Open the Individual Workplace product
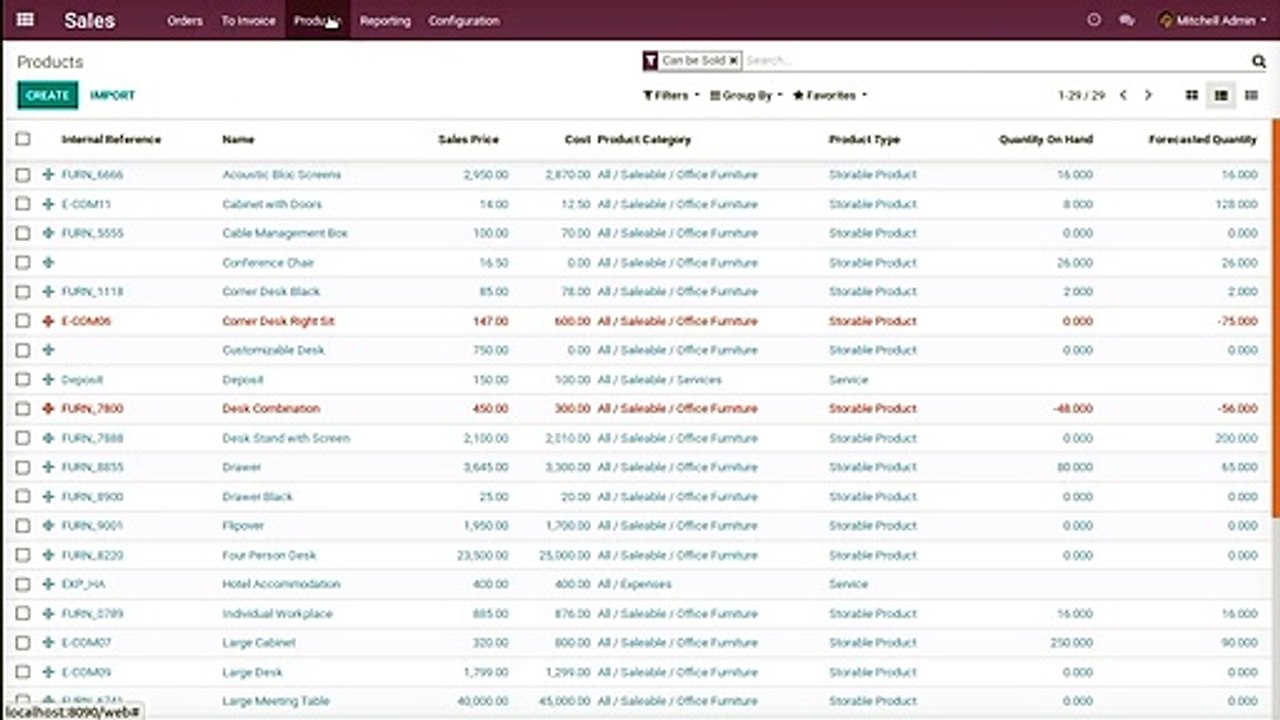Image resolution: width=1280 pixels, height=720 pixels. pyautogui.click(x=277, y=613)
